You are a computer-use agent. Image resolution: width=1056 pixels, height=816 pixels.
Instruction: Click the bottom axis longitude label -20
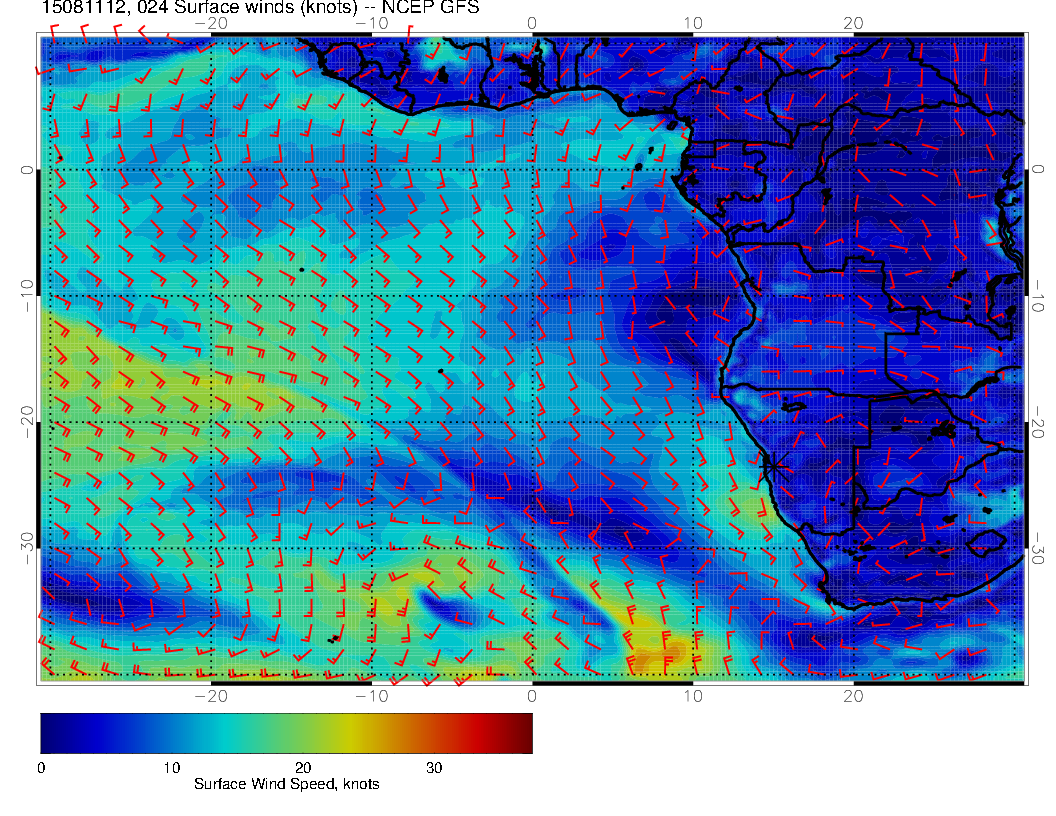(211, 696)
